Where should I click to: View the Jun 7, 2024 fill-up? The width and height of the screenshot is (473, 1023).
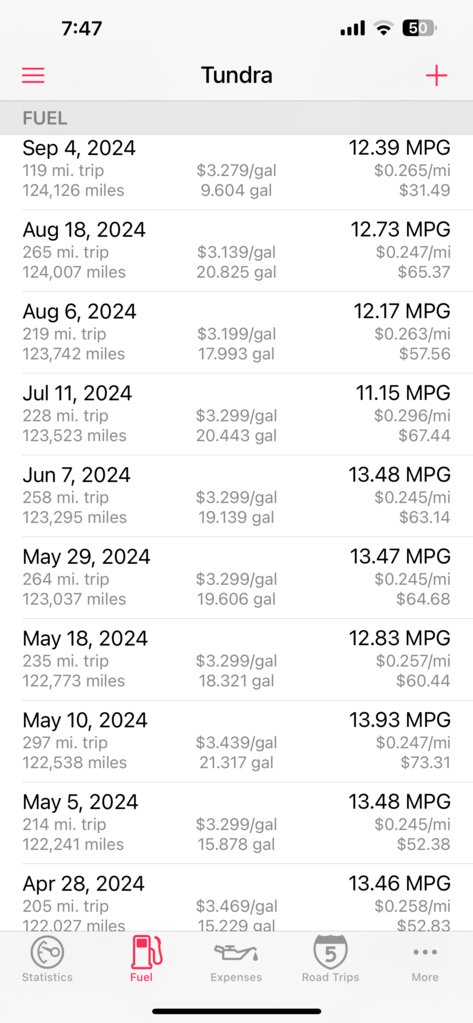click(x=236, y=496)
